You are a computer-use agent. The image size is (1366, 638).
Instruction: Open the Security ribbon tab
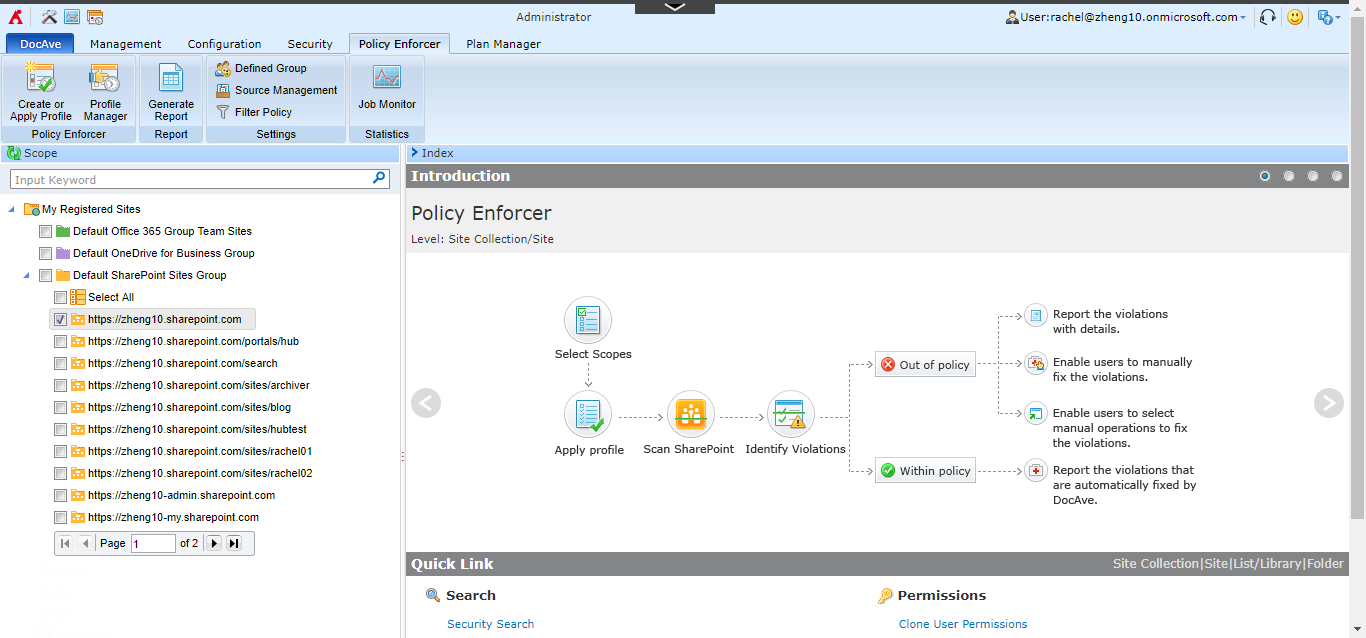[x=309, y=44]
